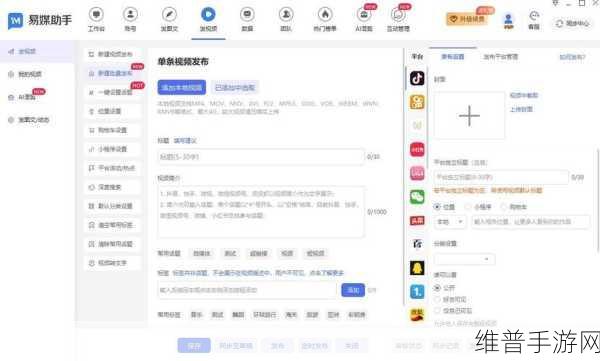Open the 本地 location dropdown
600x361 pixels.
tap(450, 222)
